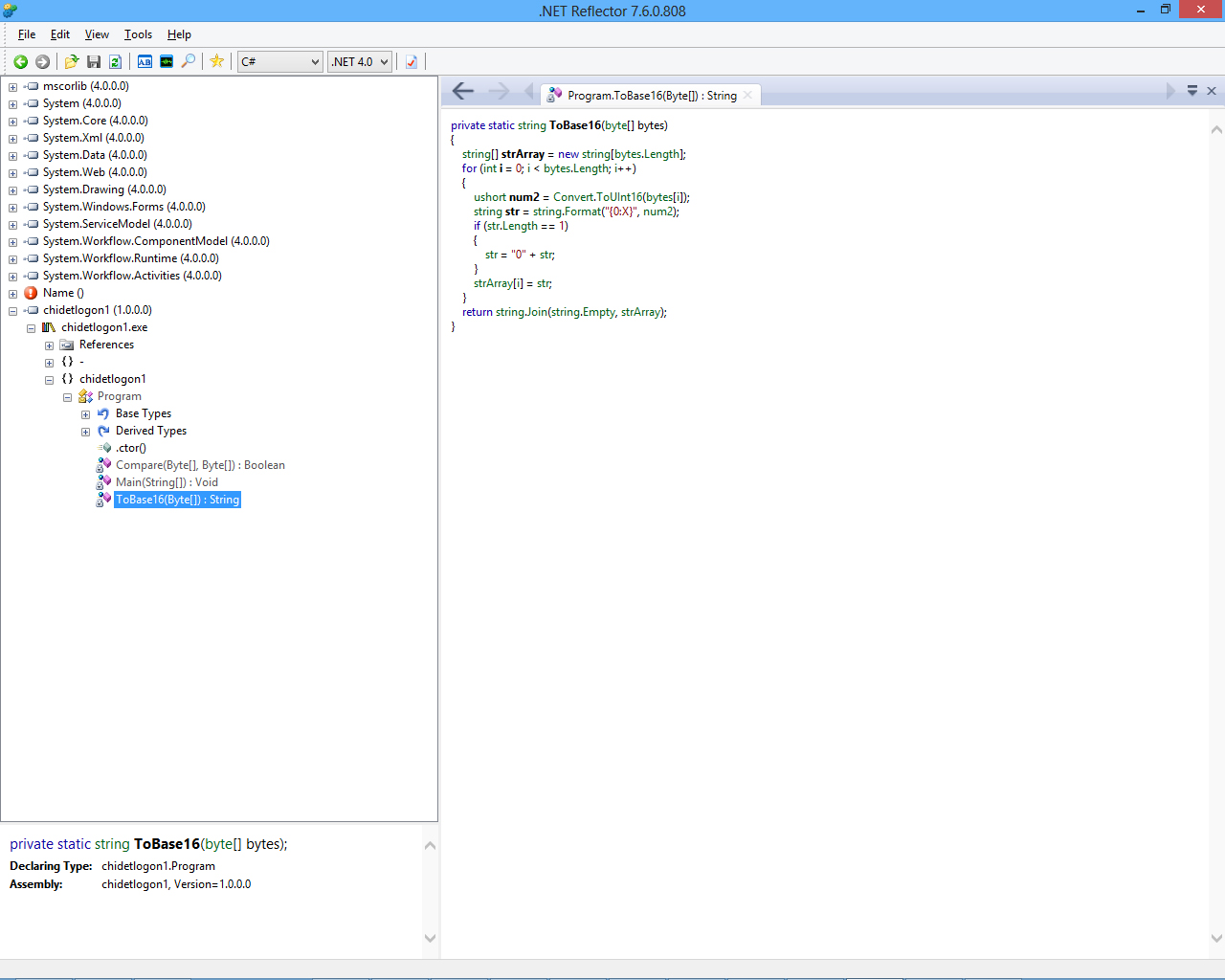Collapse the chidetlogon1 (1.0.0.0) assembly node

pyautogui.click(x=12, y=311)
